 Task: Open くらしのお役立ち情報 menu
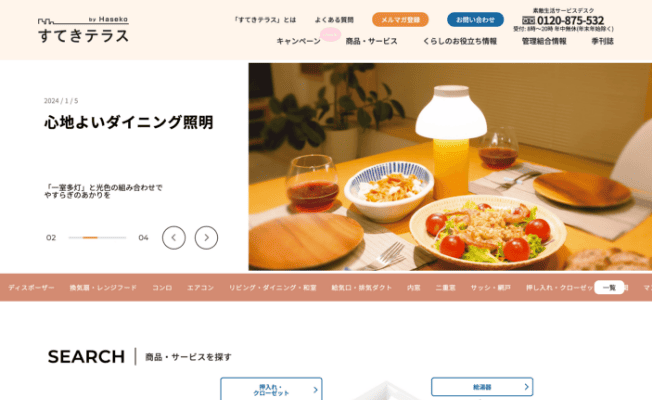(x=459, y=41)
